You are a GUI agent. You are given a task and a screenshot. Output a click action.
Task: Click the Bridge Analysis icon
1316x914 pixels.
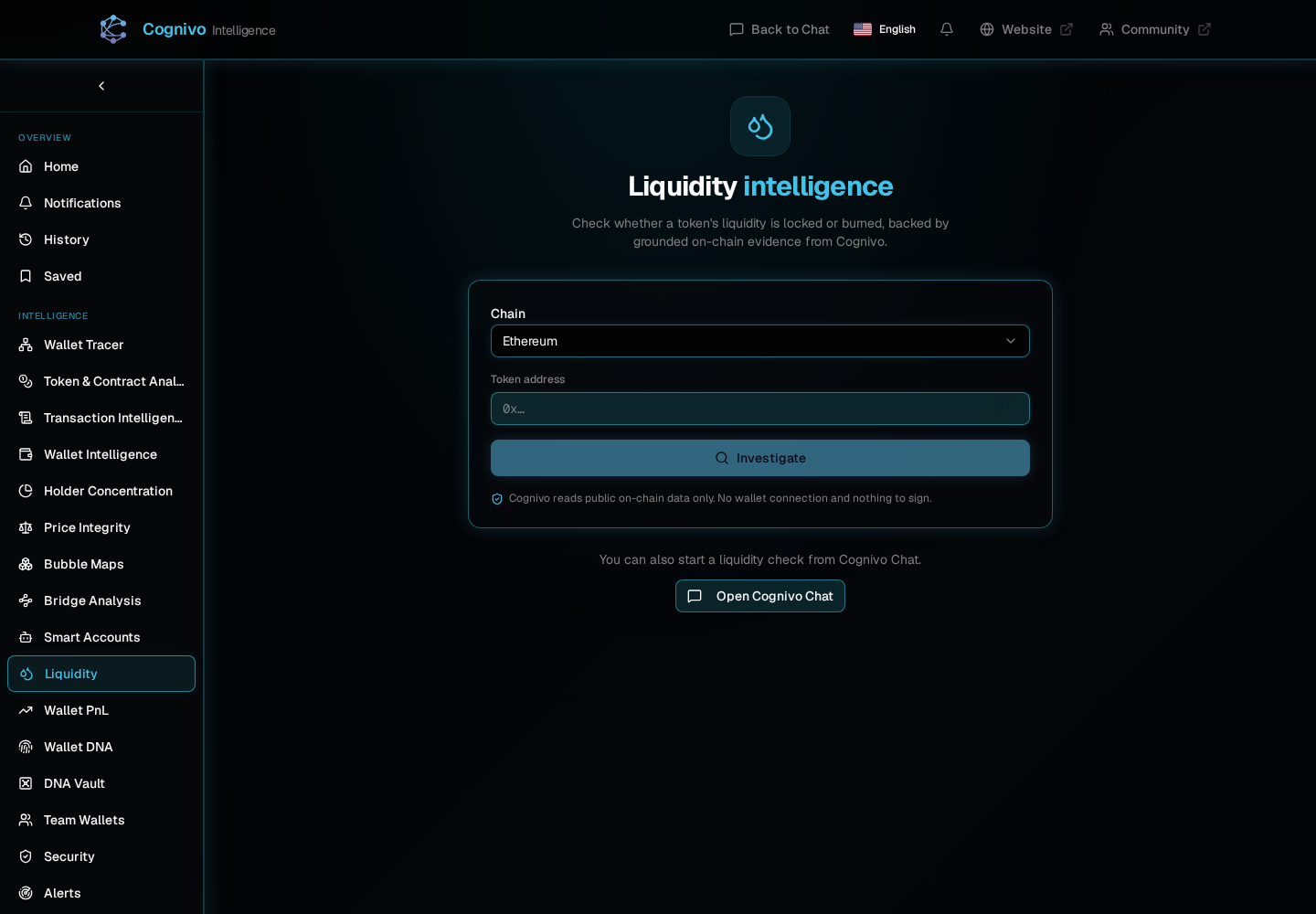tap(26, 600)
